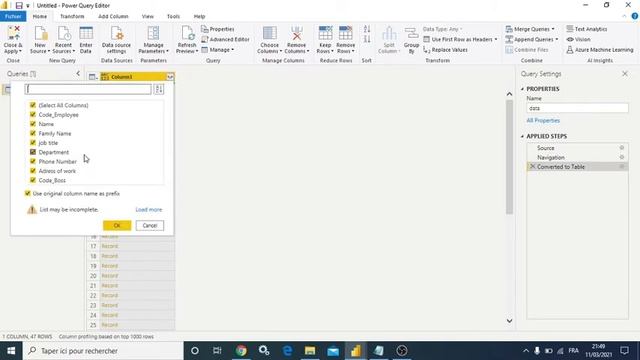Open Use First Row as Headers dropdown
This screenshot has height=360, width=640.
coord(460,39)
